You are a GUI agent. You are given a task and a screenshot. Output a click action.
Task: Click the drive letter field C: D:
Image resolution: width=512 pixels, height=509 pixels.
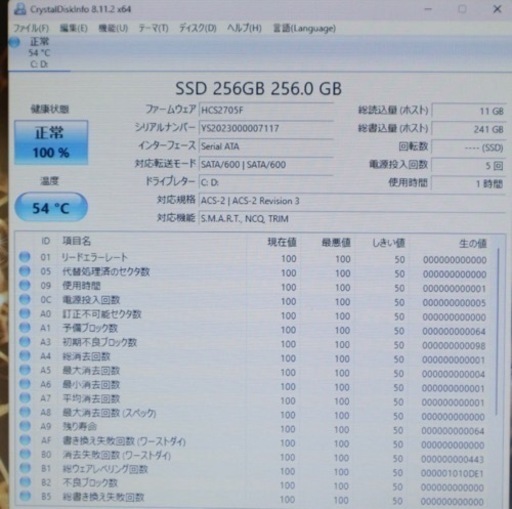[266, 182]
